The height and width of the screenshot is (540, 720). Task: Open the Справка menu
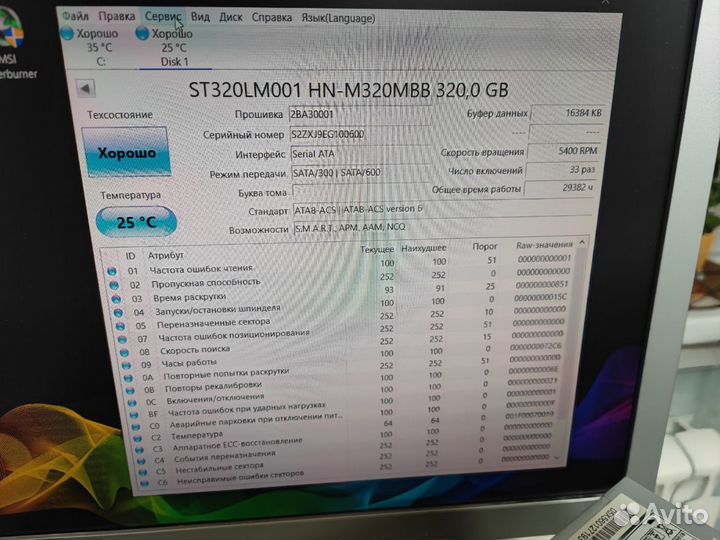click(x=271, y=17)
